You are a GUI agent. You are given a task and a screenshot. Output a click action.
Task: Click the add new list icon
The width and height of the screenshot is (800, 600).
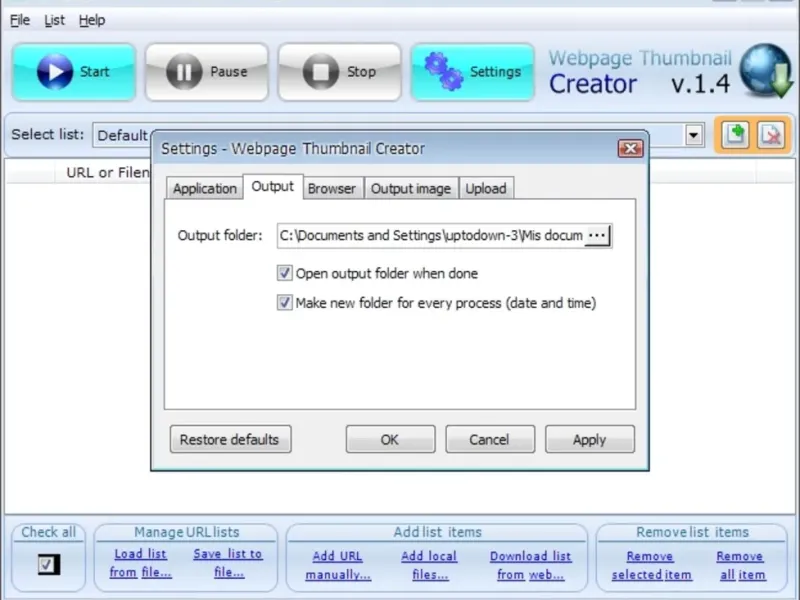(735, 135)
